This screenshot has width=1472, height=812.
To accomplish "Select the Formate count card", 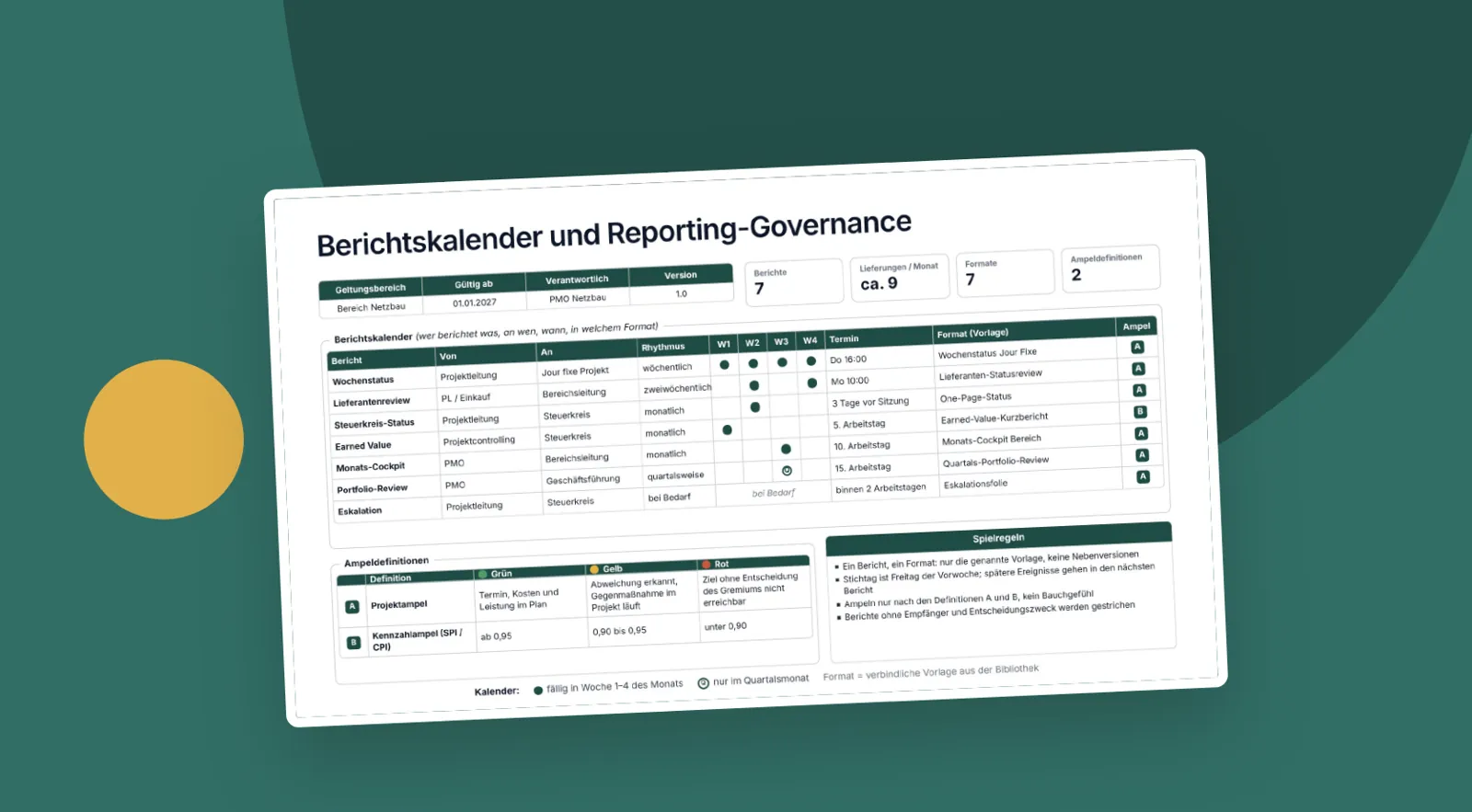I will (1006, 272).
